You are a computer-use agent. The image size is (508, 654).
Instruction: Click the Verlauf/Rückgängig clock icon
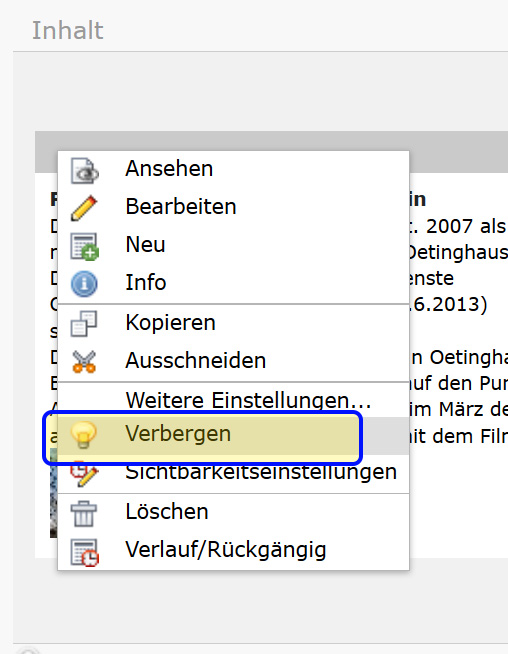pos(85,553)
